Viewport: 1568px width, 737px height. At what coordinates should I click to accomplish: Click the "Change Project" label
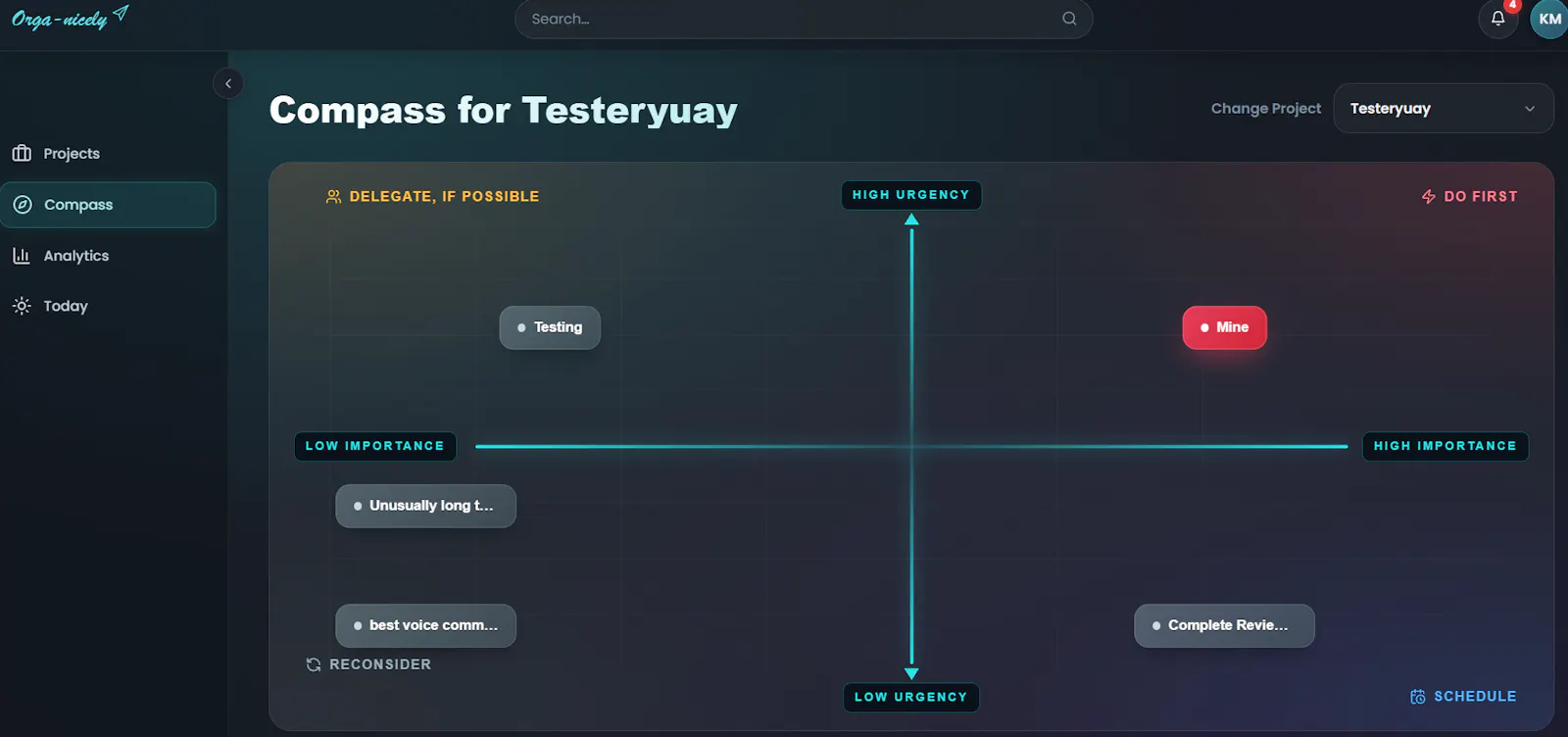(x=1266, y=108)
